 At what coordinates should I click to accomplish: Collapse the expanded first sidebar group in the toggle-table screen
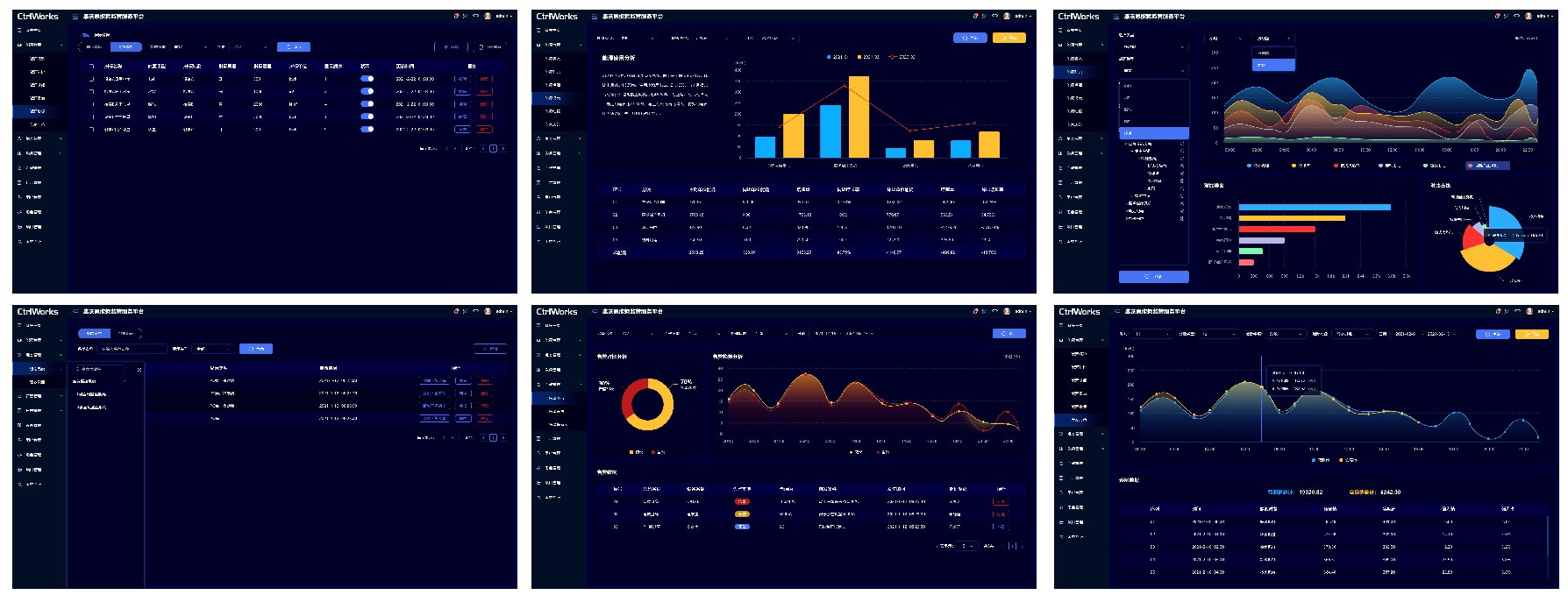pos(39,45)
